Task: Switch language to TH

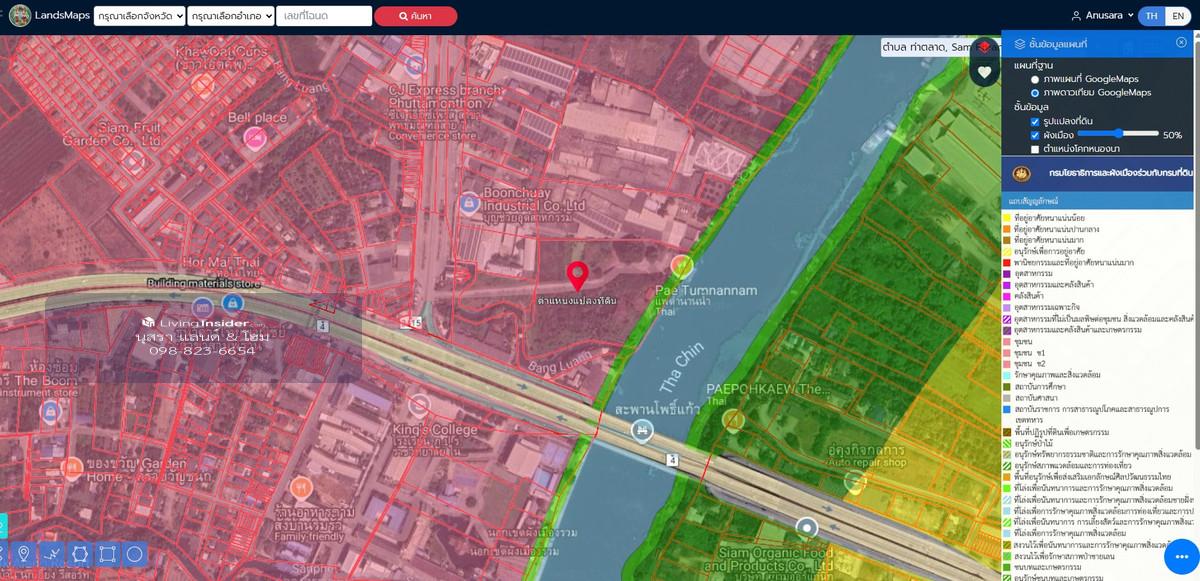Action: 1151,16
